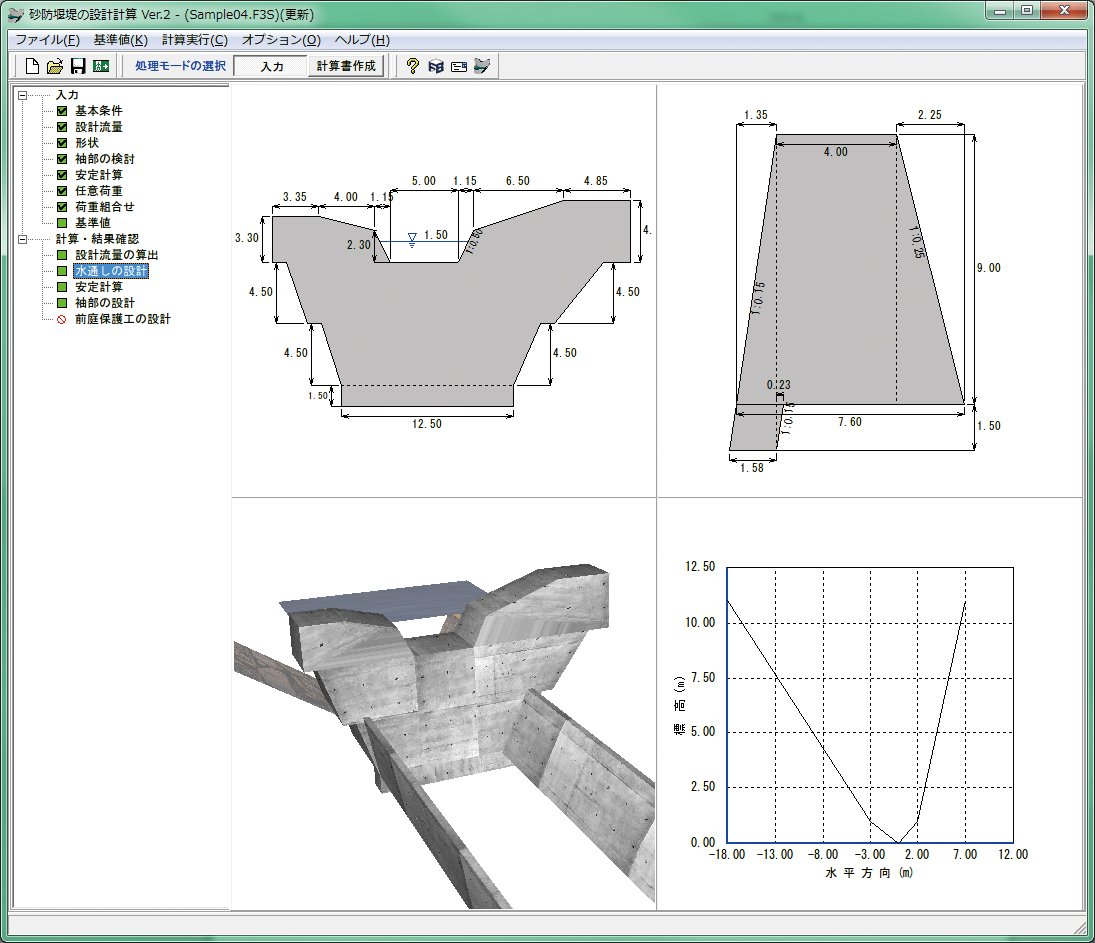Click the -18.00 label on the graph axis
Screen dimensions: 1095x943
coord(727,854)
